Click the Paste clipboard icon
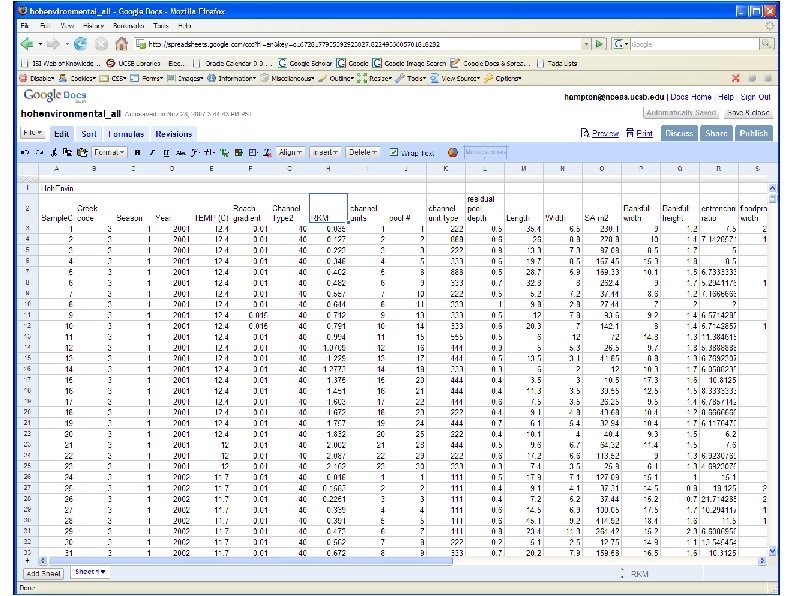This screenshot has height=596, width=794. [x=81, y=153]
